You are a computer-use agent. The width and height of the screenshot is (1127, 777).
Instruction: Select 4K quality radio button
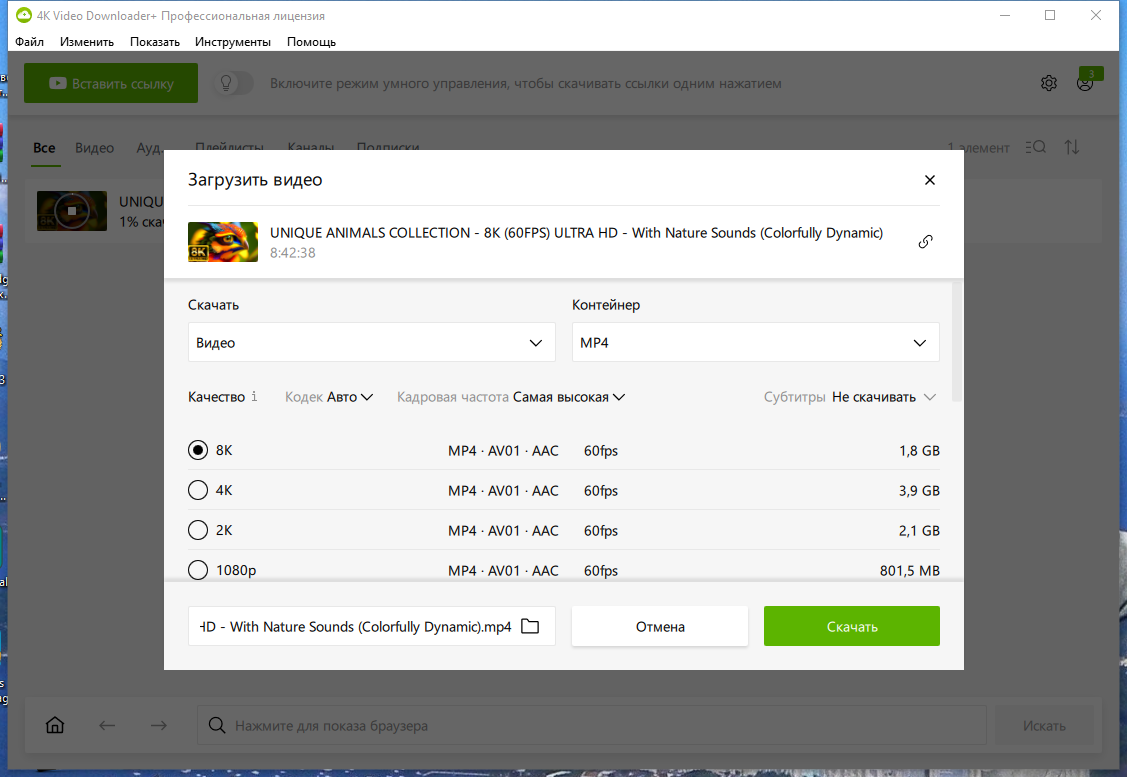click(x=198, y=490)
